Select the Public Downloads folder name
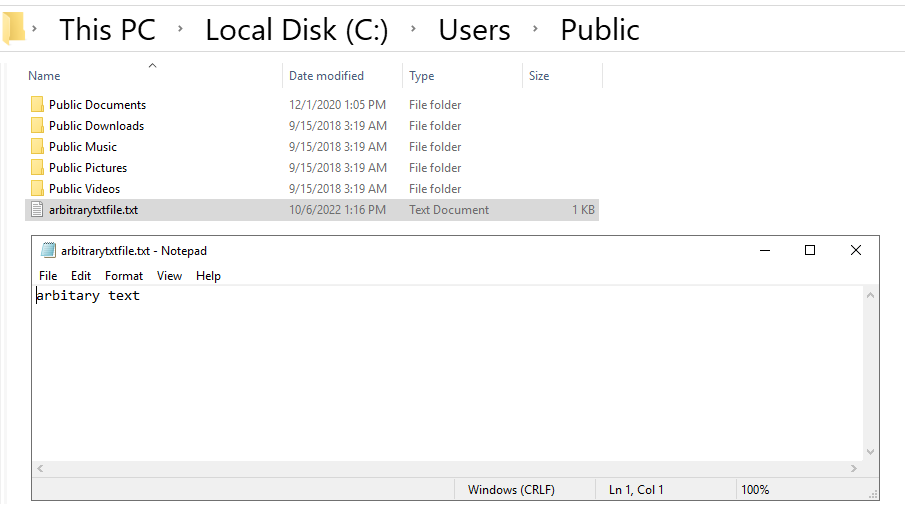905x506 pixels. (96, 126)
